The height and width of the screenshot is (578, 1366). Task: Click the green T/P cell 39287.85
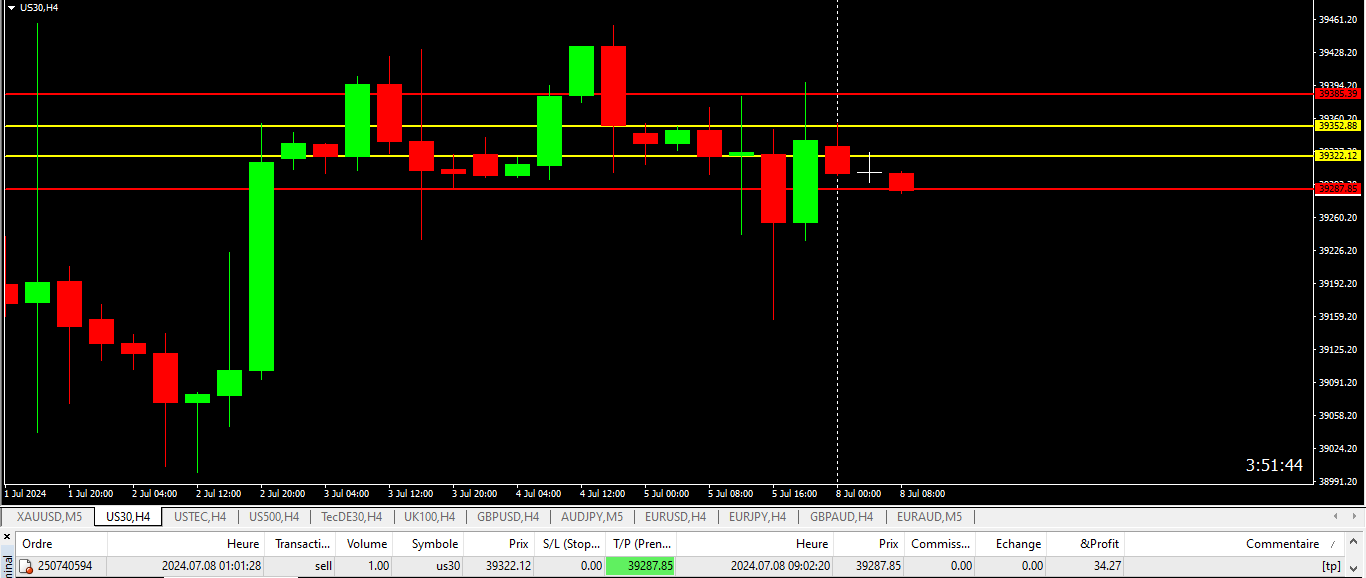641,567
